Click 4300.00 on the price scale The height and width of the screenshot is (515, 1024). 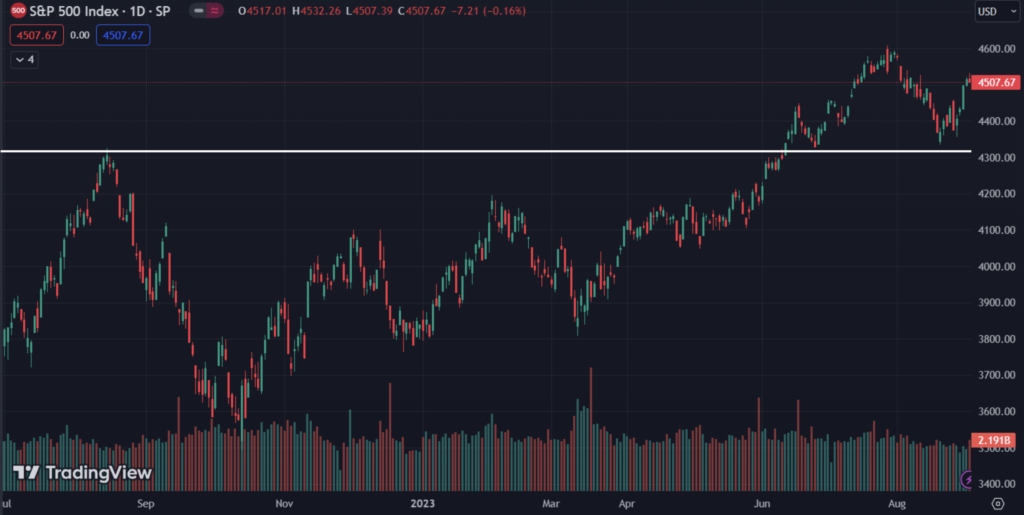click(x=997, y=158)
